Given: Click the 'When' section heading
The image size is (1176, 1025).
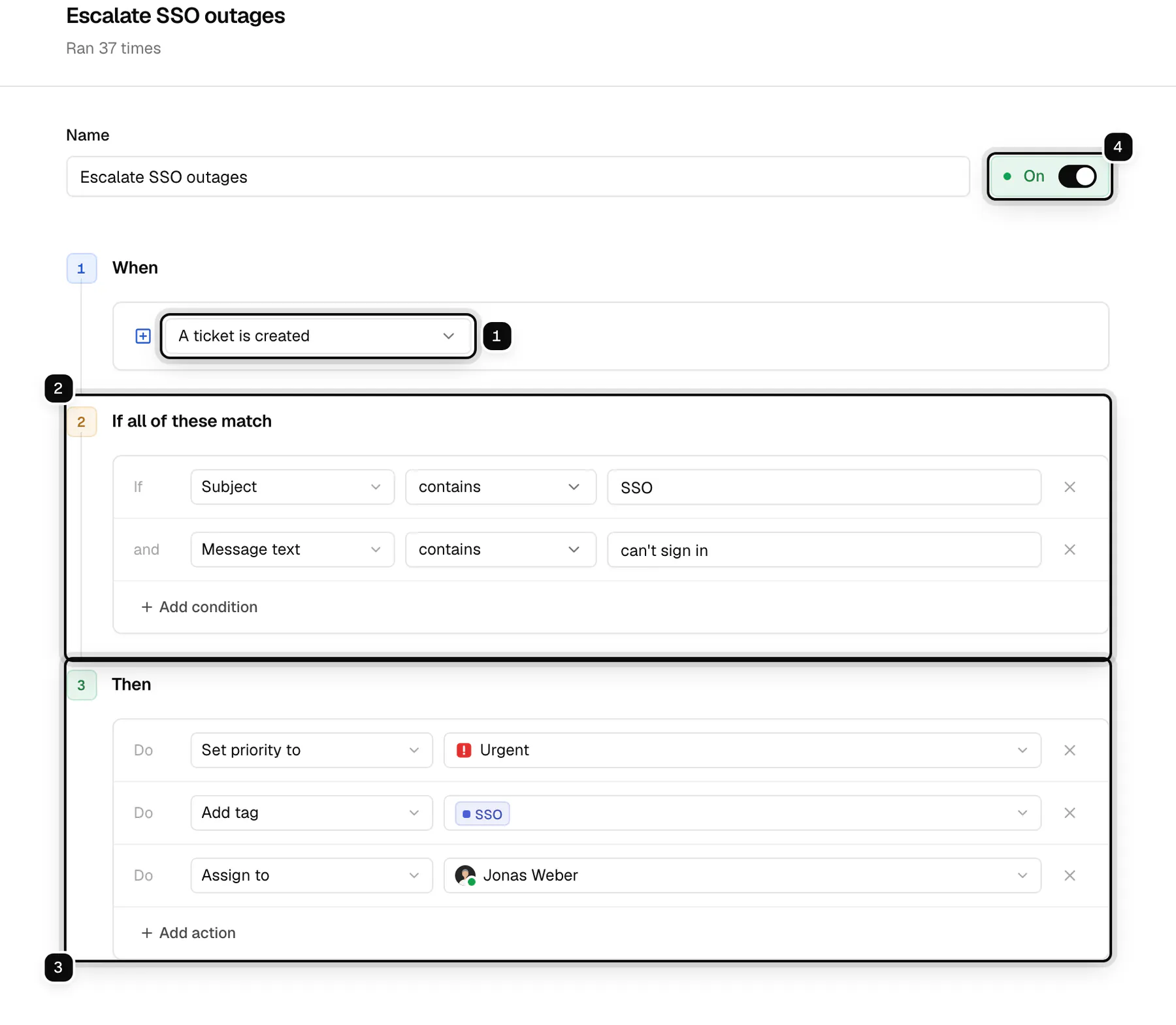Looking at the screenshot, I should (x=135, y=268).
